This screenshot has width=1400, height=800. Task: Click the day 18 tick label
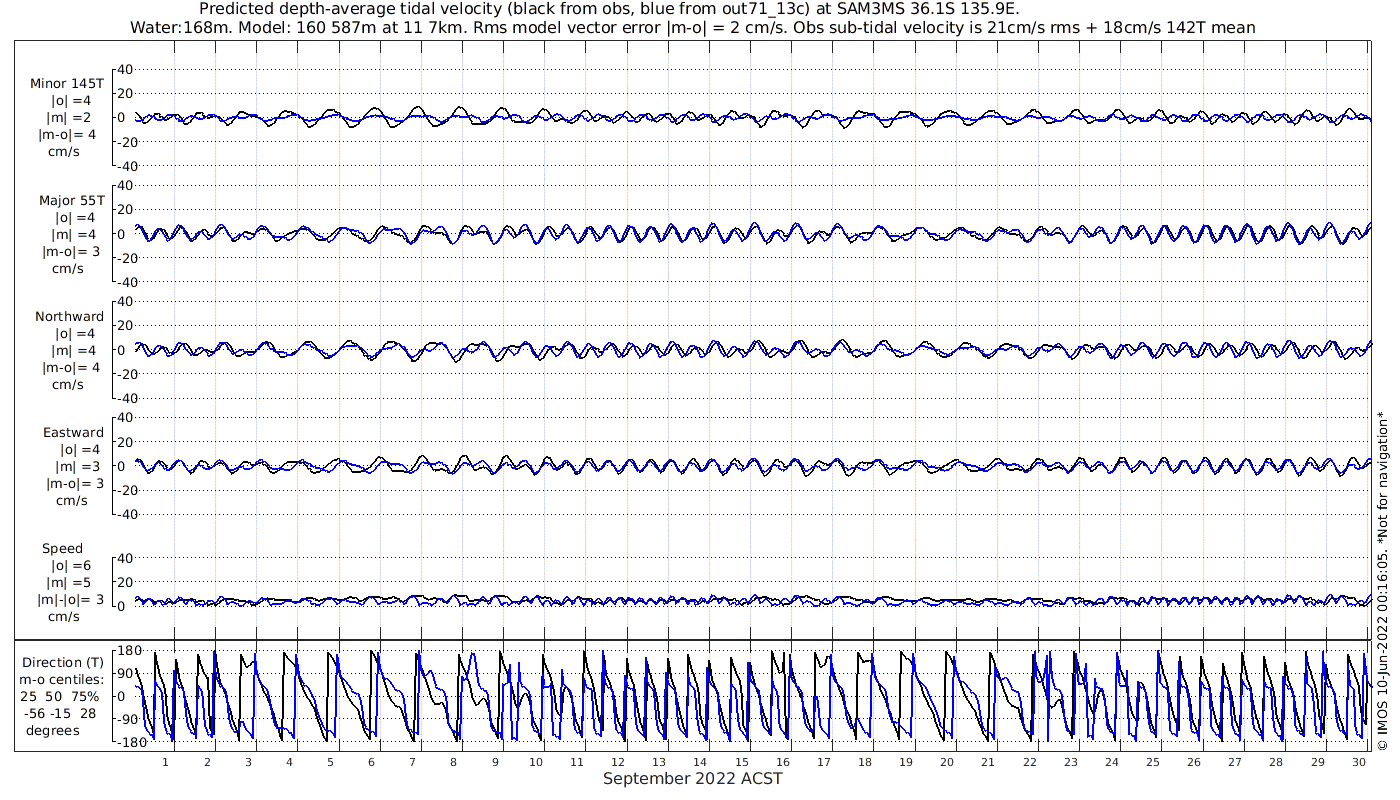(x=864, y=762)
